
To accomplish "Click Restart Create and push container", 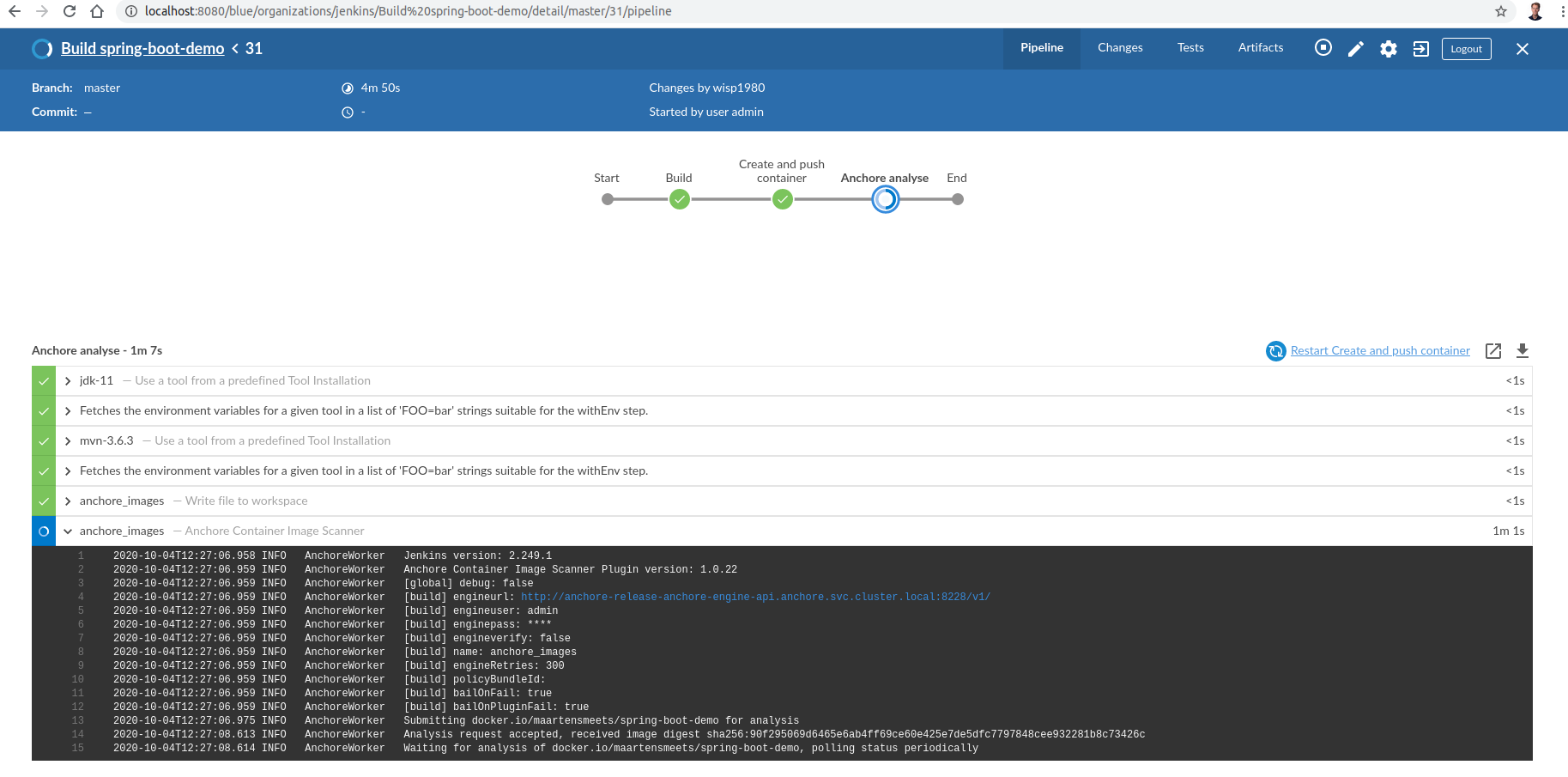I will click(x=1378, y=350).
